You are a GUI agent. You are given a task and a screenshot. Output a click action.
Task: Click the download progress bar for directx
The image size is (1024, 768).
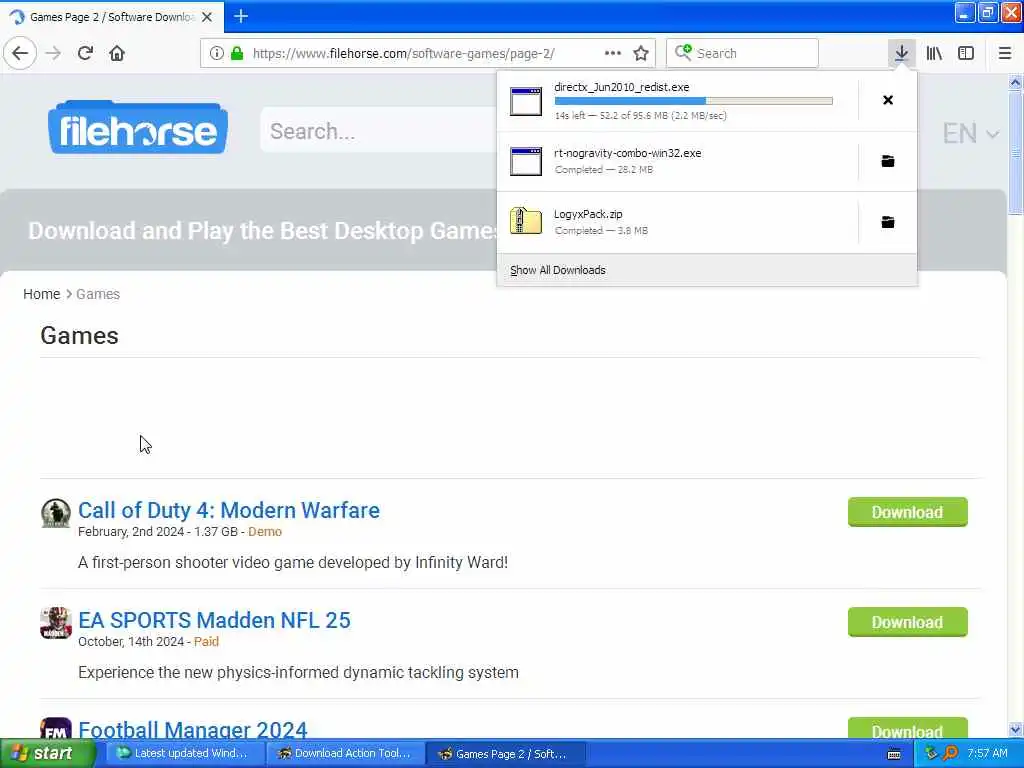(x=694, y=101)
